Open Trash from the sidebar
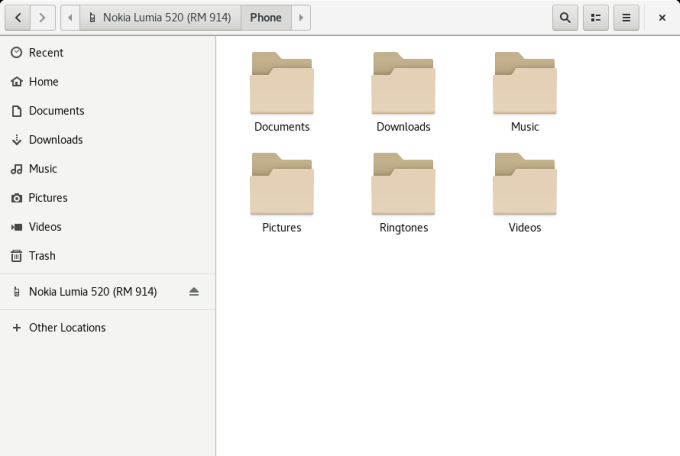This screenshot has width=680, height=456. pyautogui.click(x=42, y=256)
